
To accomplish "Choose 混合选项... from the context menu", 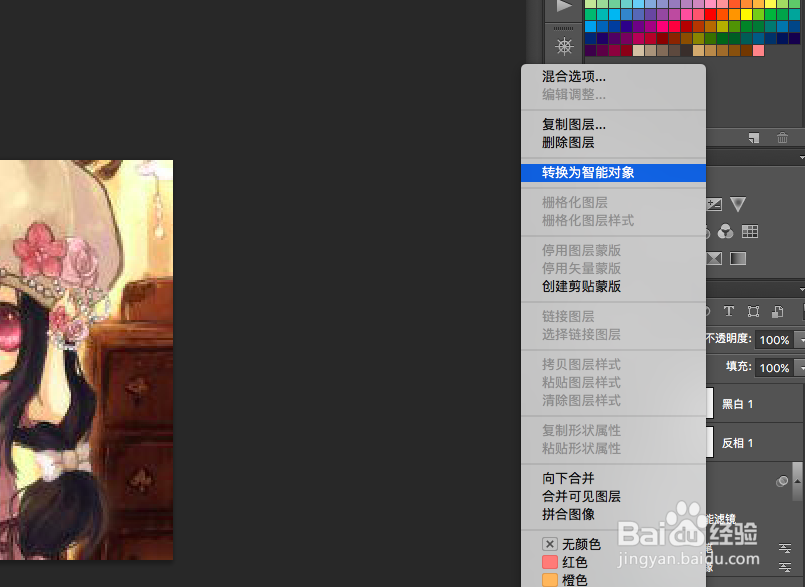I will (614, 77).
